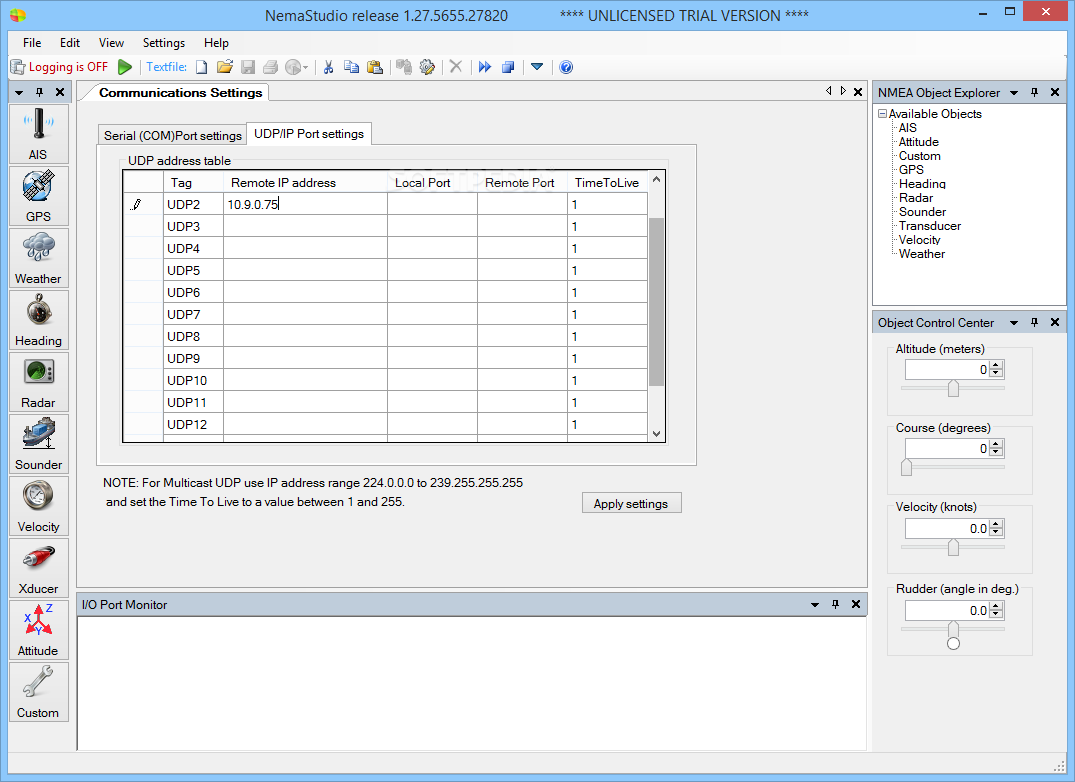The image size is (1075, 782).
Task: Create a new textfile from toolbar
Action: click(x=202, y=67)
